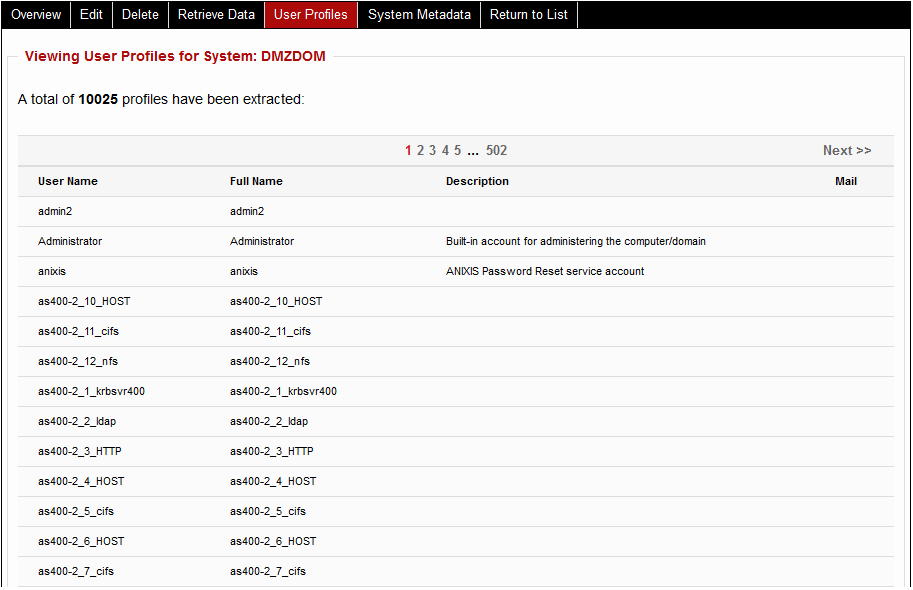Open the Edit tab
This screenshot has height=590, width=913.
point(91,14)
